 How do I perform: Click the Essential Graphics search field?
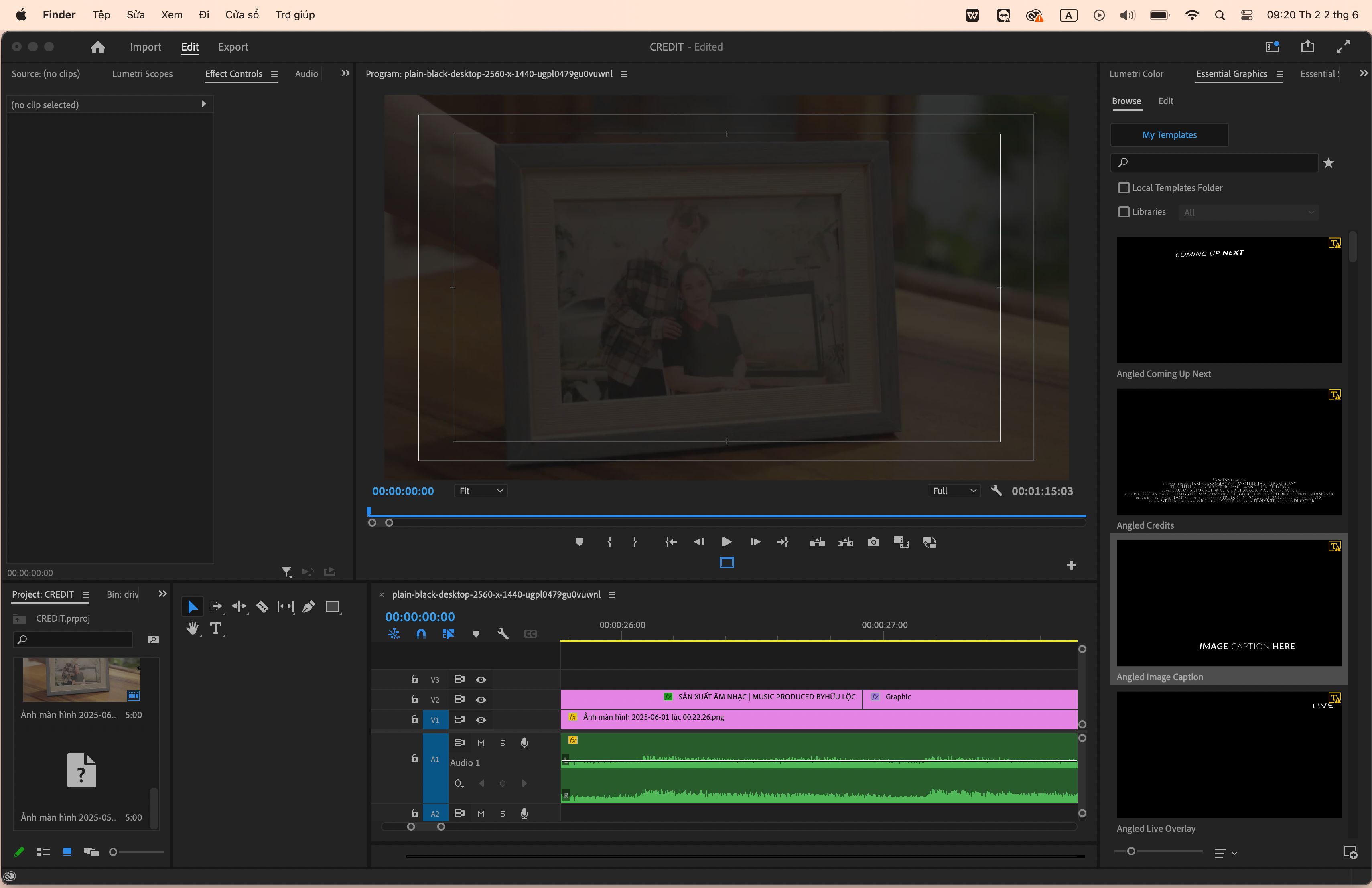[1215, 162]
